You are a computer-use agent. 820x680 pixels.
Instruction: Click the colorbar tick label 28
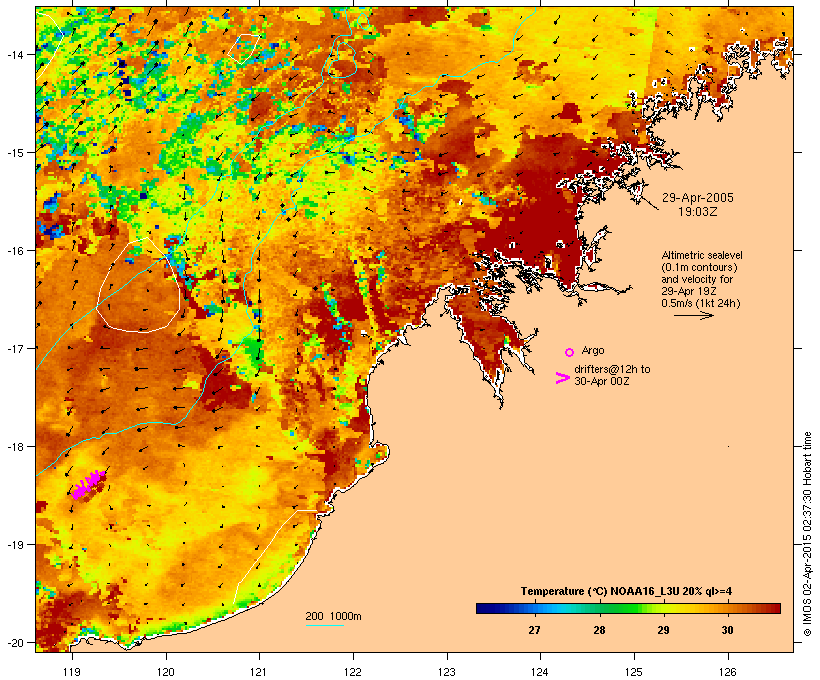tap(599, 630)
